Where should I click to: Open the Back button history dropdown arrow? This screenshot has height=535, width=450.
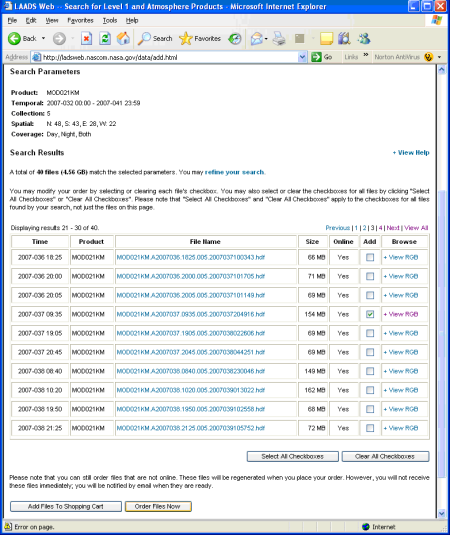coord(43,39)
